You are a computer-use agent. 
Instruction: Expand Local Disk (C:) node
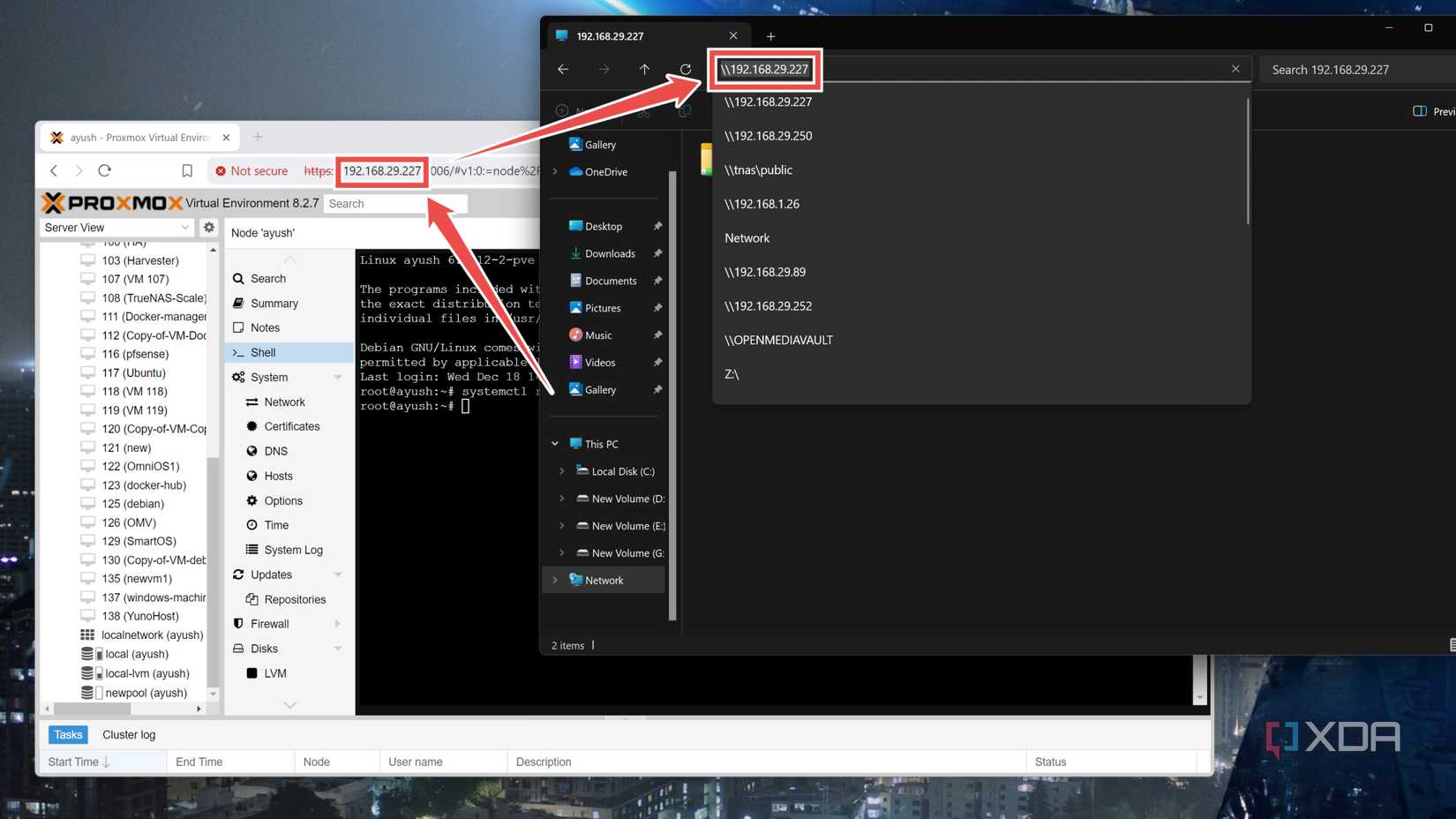pyautogui.click(x=562, y=471)
